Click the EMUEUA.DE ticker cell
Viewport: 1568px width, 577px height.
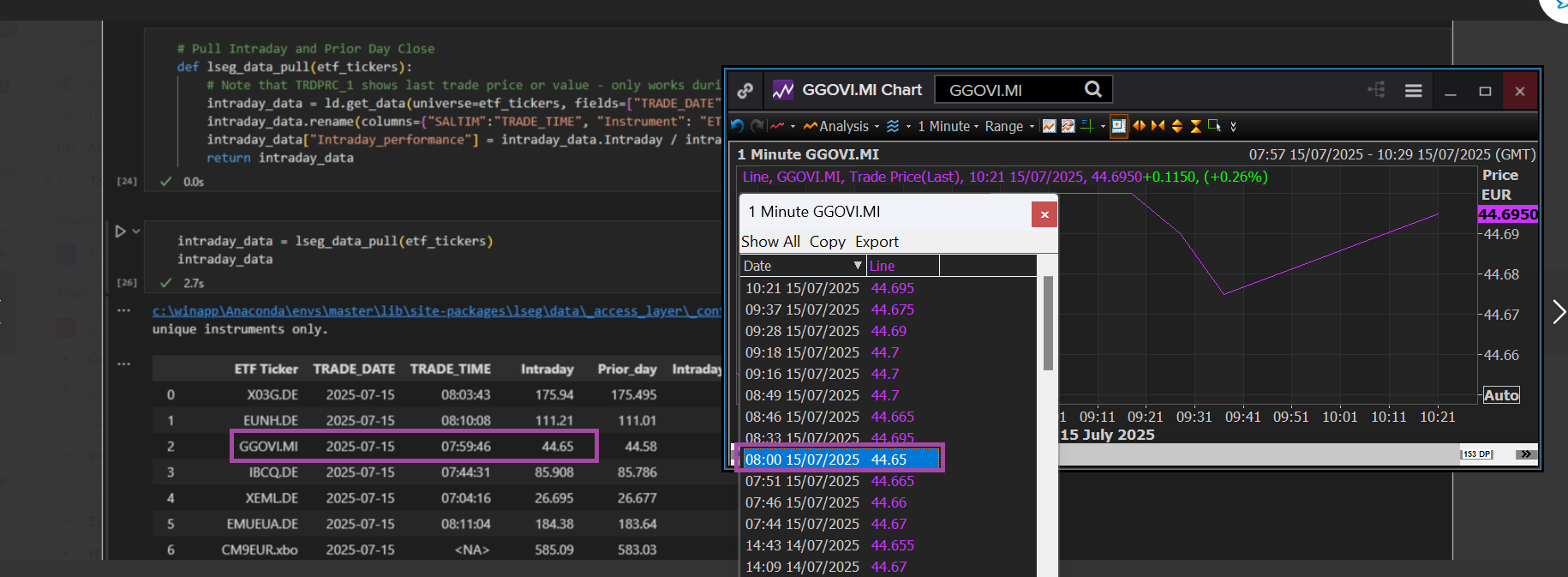[x=262, y=524]
